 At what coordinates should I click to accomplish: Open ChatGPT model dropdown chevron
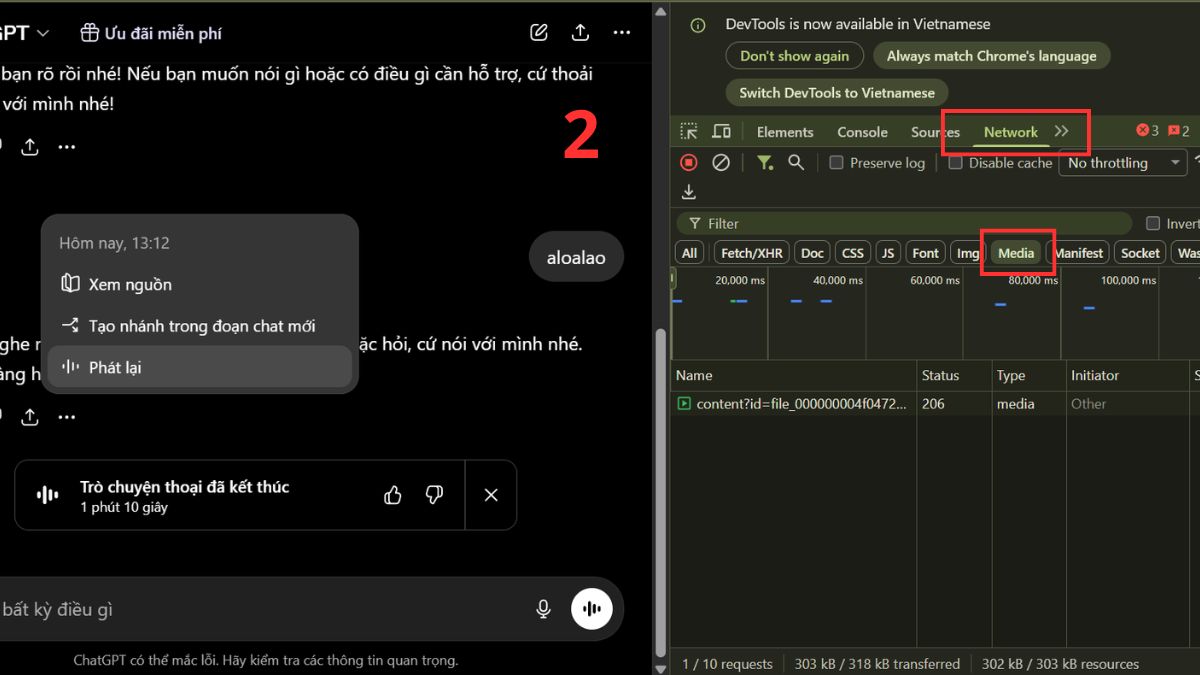click(43, 34)
